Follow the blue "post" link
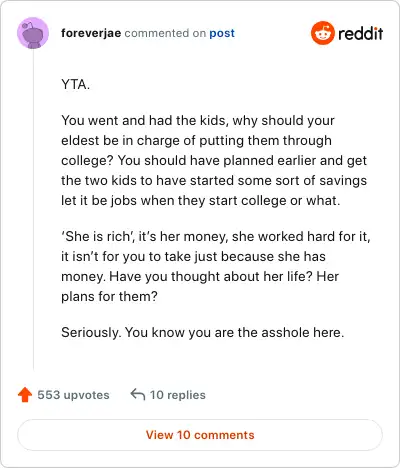The height and width of the screenshot is (468, 400). coord(222,33)
